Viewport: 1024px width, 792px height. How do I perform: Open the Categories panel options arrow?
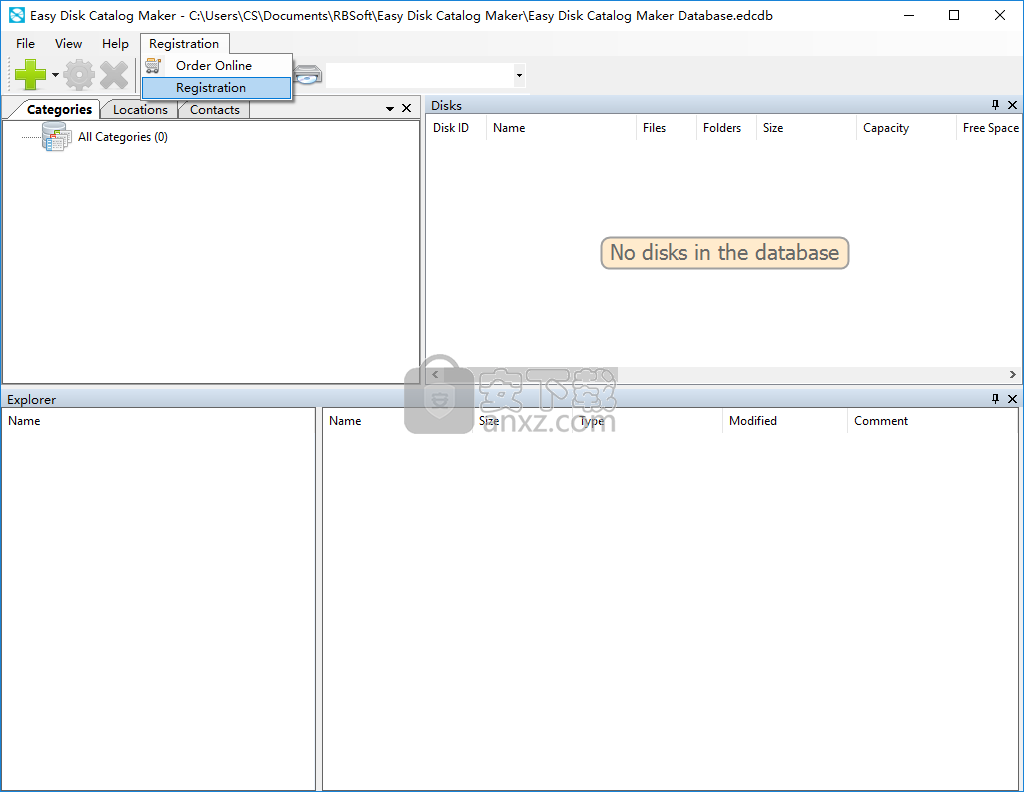[390, 108]
